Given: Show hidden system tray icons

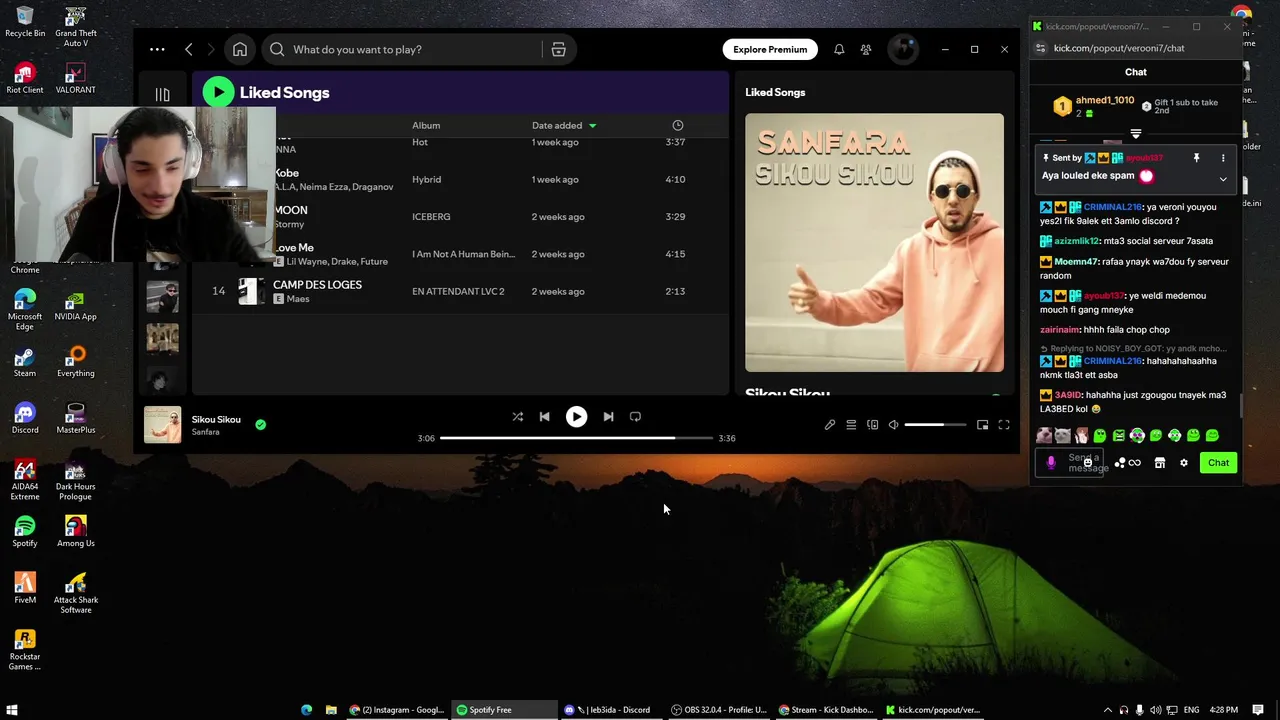Looking at the screenshot, I should [x=1107, y=710].
